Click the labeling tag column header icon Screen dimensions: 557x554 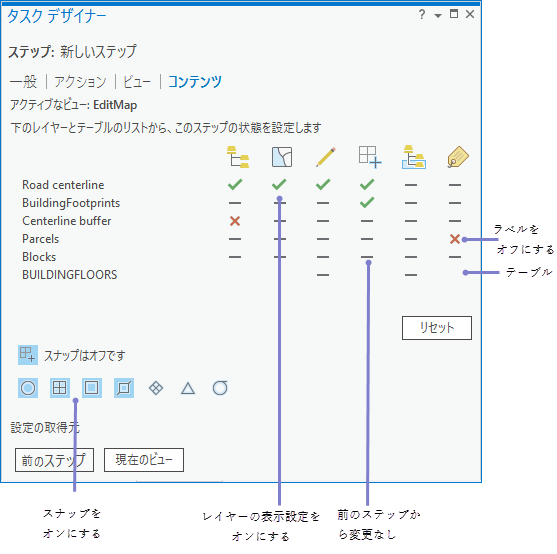[458, 157]
